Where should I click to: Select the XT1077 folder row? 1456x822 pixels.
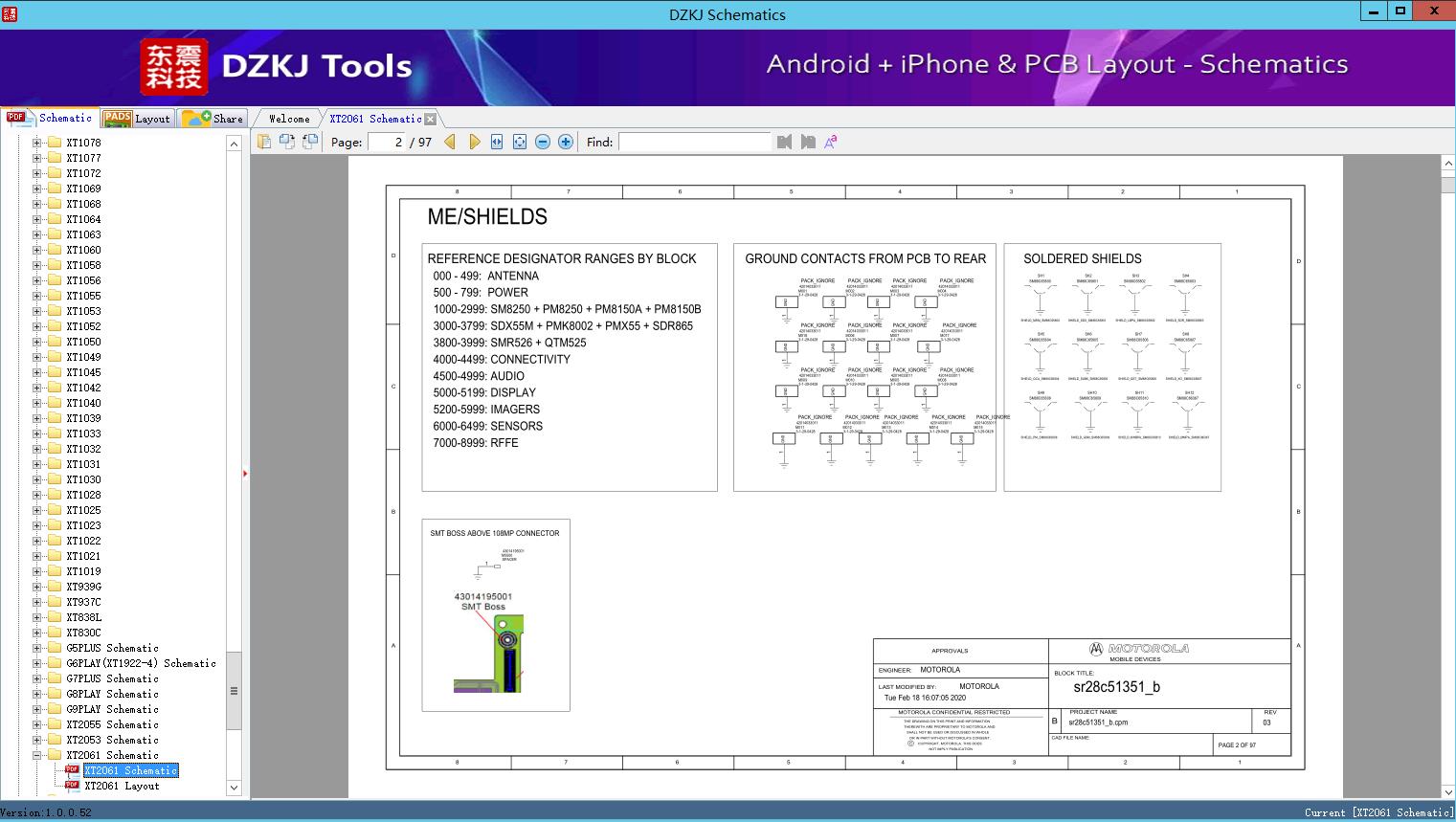click(x=83, y=158)
